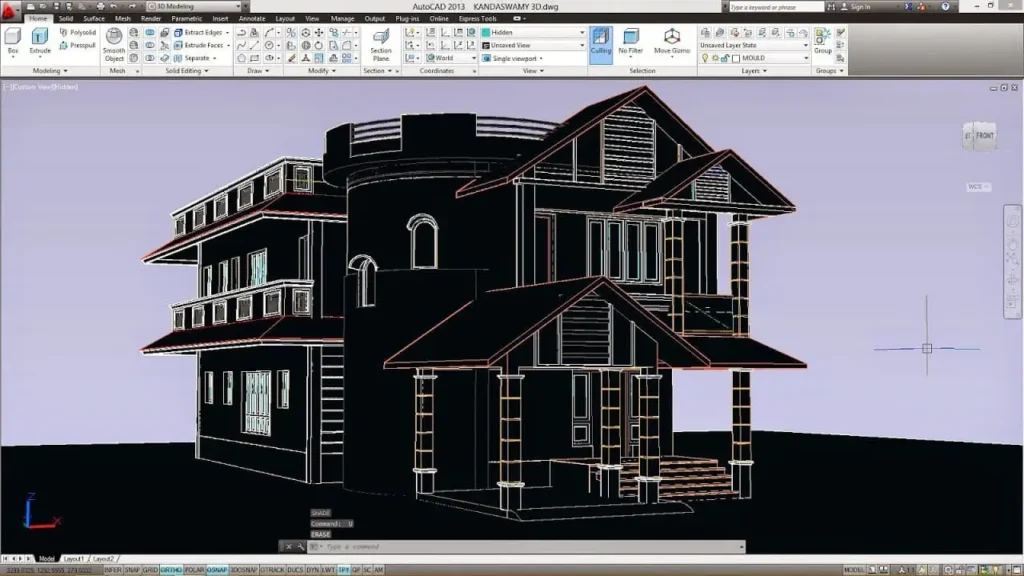Screen dimensions: 1024x576
Task: Enable GRID display in status bar
Action: tap(150, 569)
